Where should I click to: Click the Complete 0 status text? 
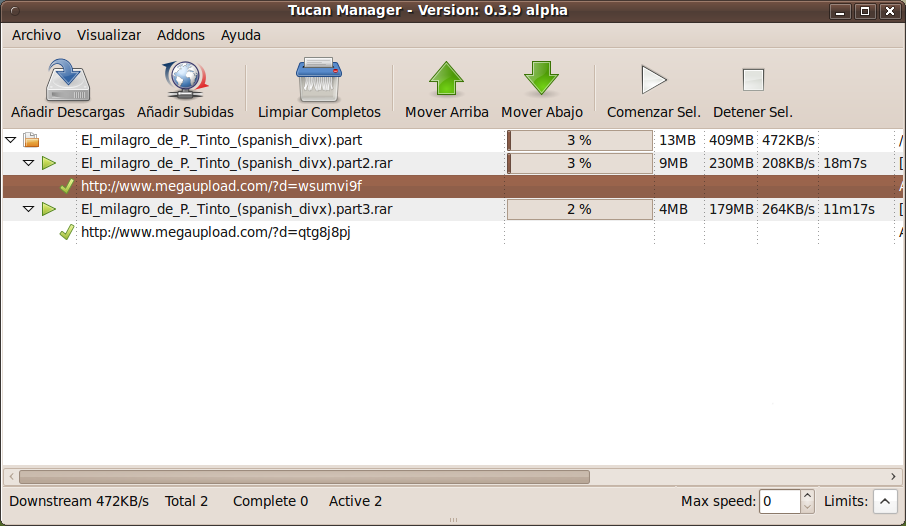tap(270, 501)
